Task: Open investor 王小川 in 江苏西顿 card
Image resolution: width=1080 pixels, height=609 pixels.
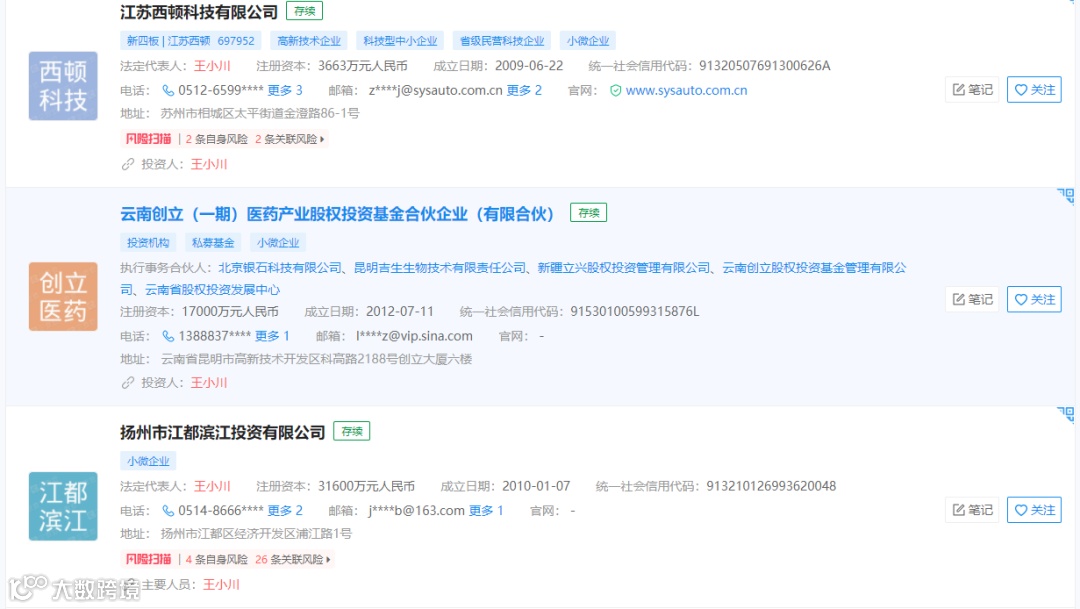Action: coord(209,164)
